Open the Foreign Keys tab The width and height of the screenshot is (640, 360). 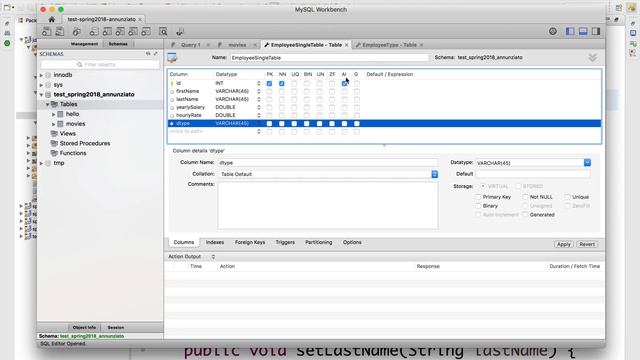click(250, 242)
